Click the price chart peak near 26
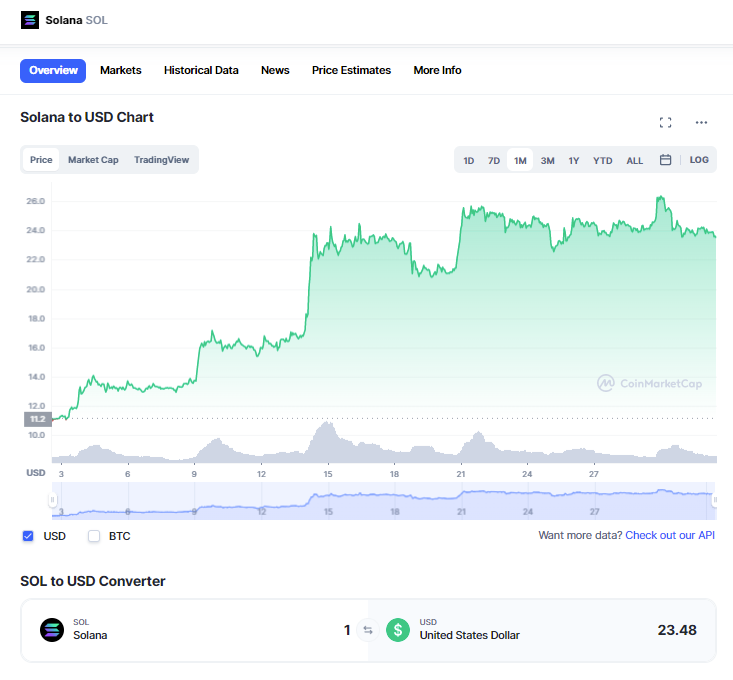Screen dimensions: 733x680 click(x=661, y=198)
